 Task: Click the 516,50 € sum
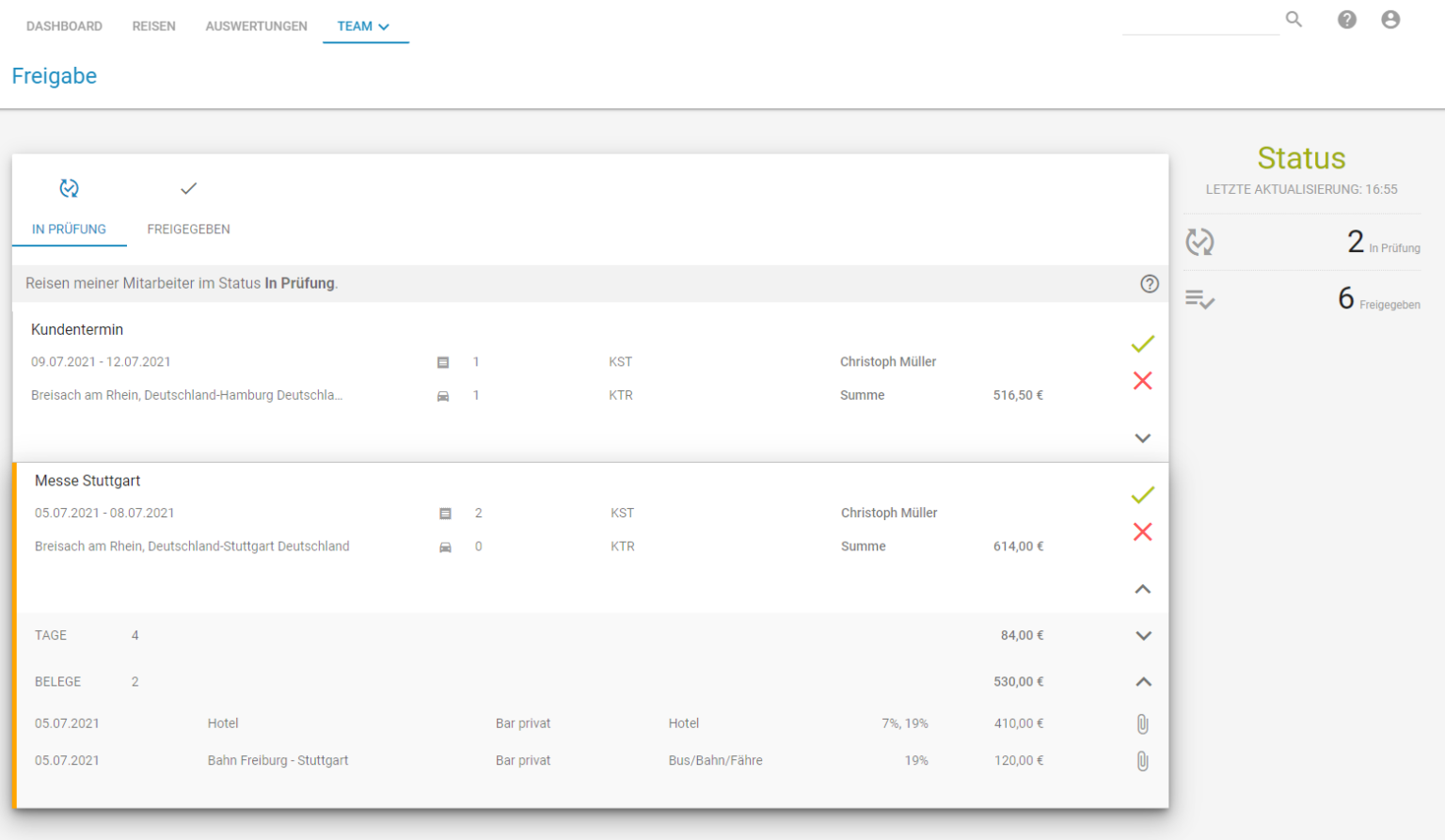click(1018, 395)
